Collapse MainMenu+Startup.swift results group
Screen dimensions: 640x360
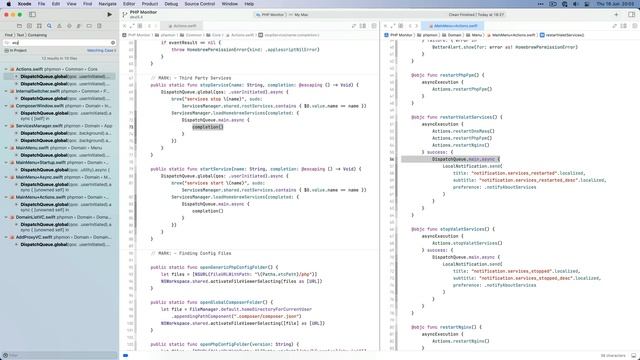click(6, 162)
